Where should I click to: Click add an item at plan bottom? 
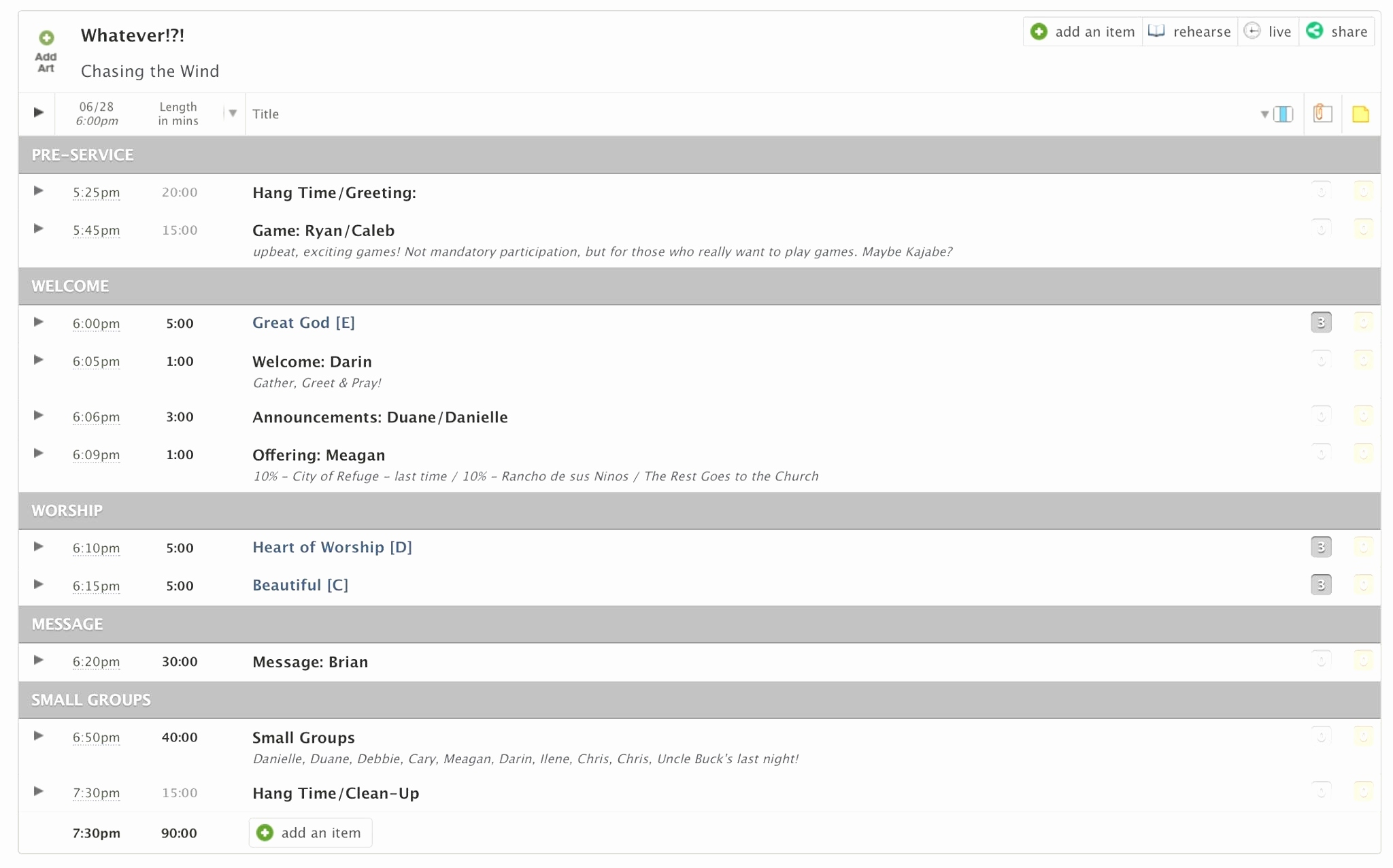pyautogui.click(x=310, y=833)
